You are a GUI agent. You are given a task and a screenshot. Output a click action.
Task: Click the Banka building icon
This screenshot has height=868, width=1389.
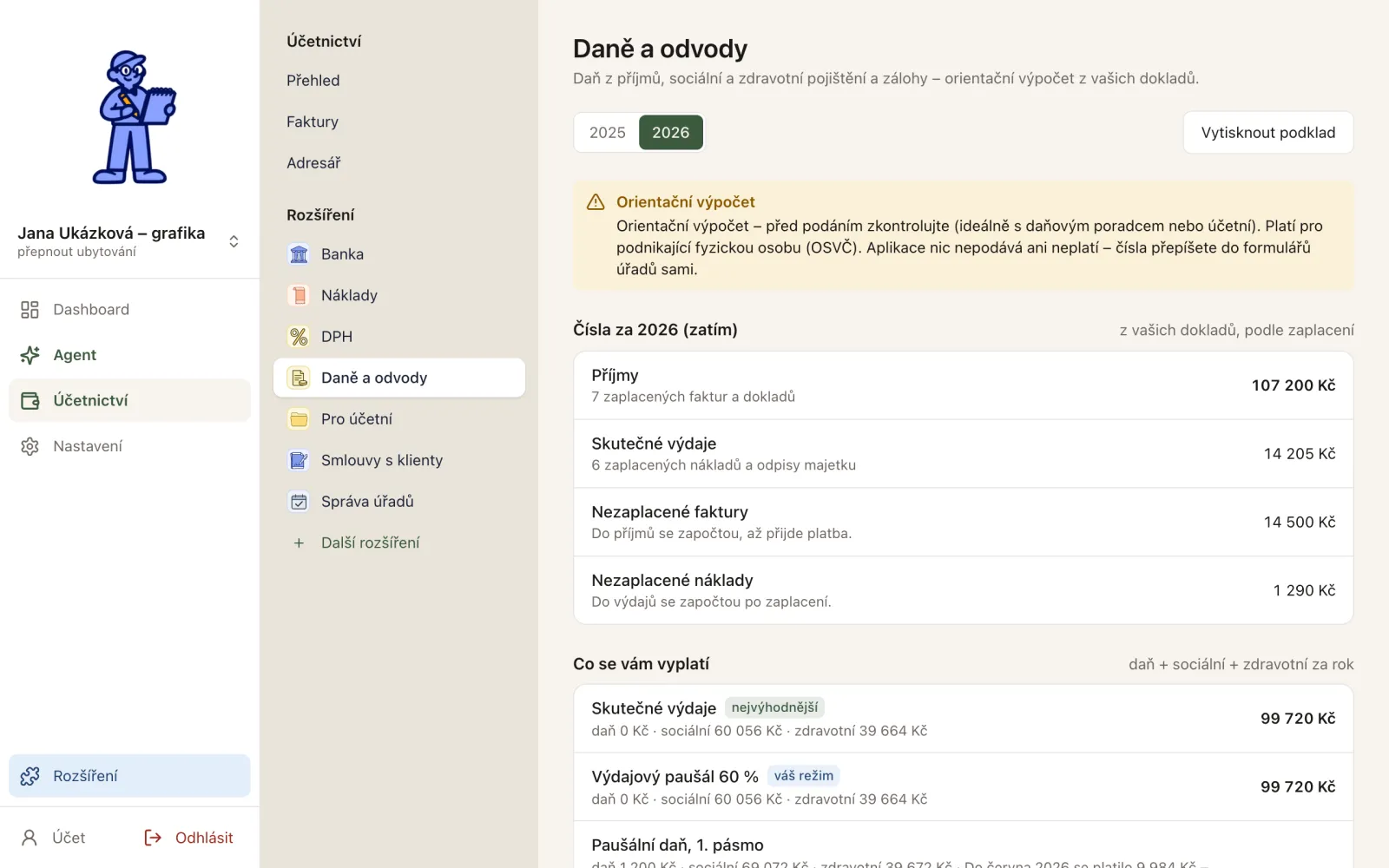pyautogui.click(x=299, y=254)
